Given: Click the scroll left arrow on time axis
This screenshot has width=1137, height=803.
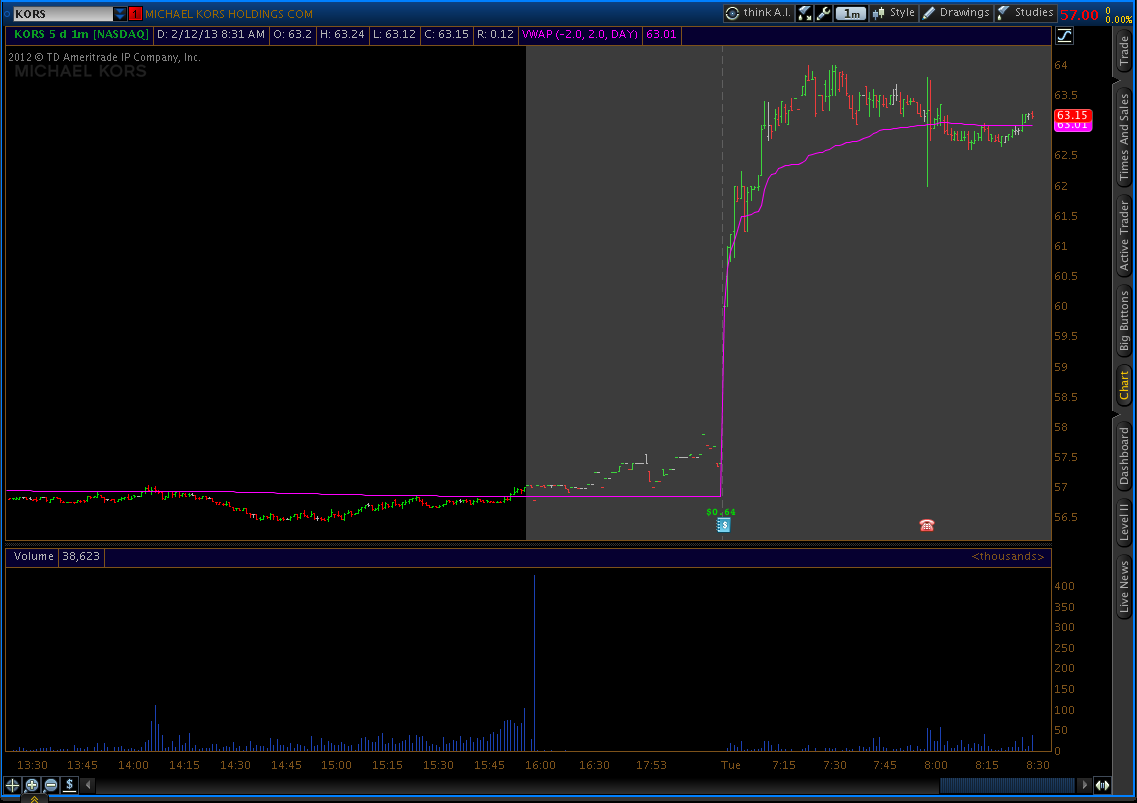Looking at the screenshot, I should pos(88,785).
